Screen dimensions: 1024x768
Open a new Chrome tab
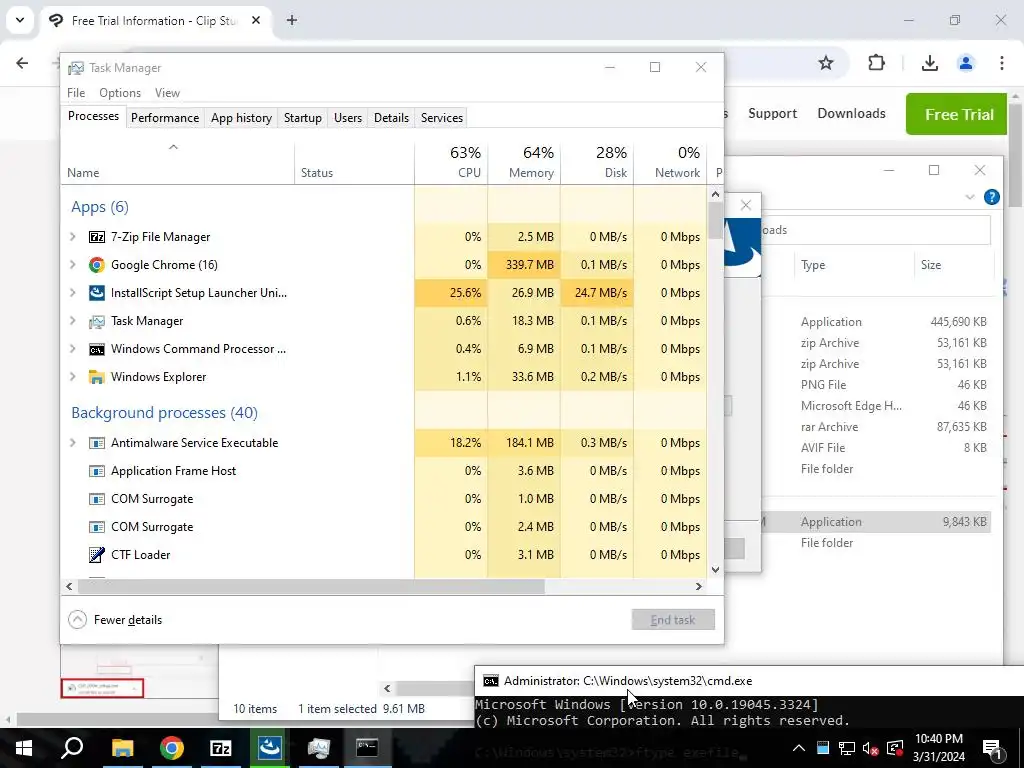[x=292, y=20]
